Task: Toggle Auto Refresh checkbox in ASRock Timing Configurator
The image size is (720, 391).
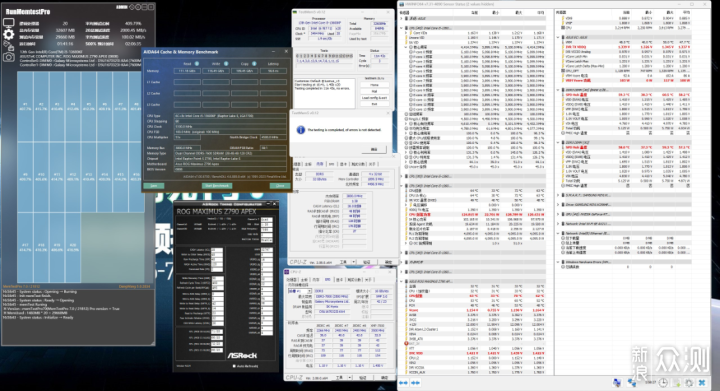Action: coord(234,366)
